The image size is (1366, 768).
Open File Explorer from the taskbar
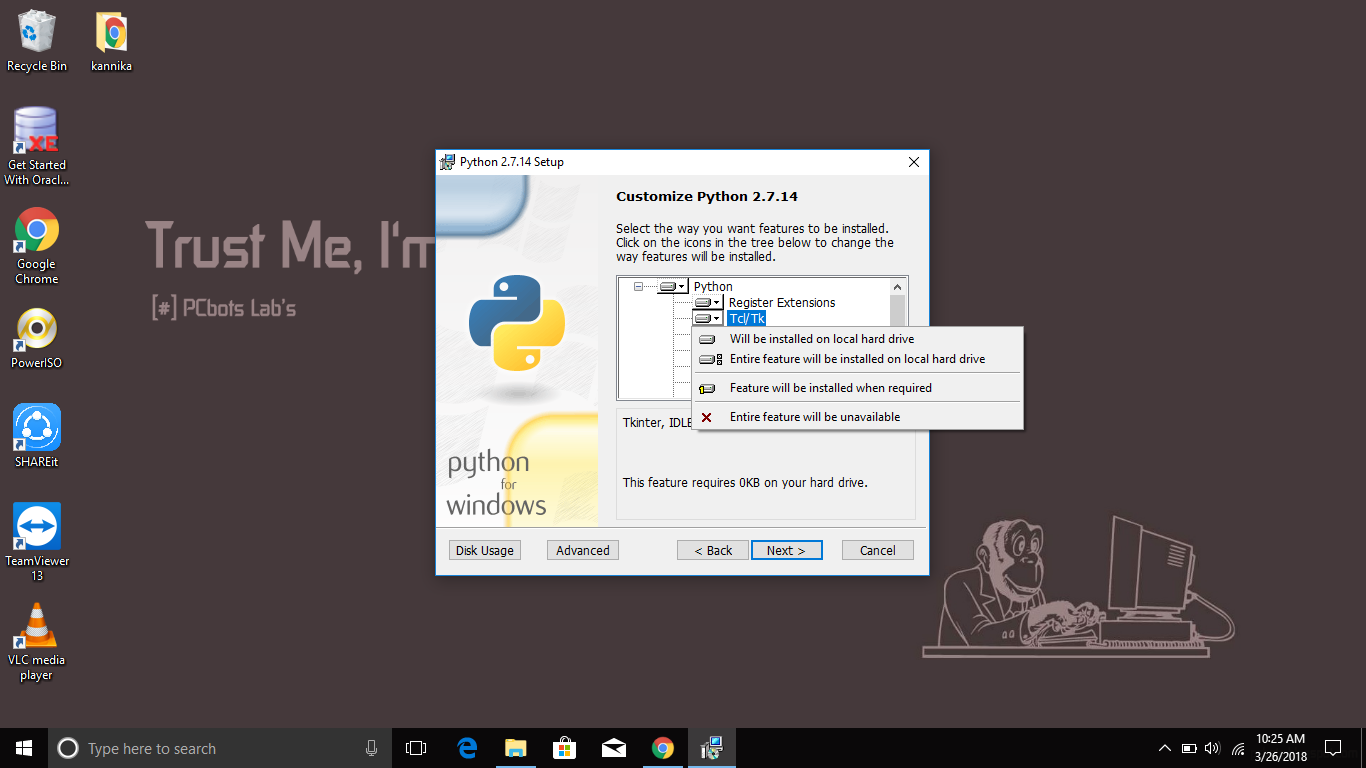tap(516, 748)
